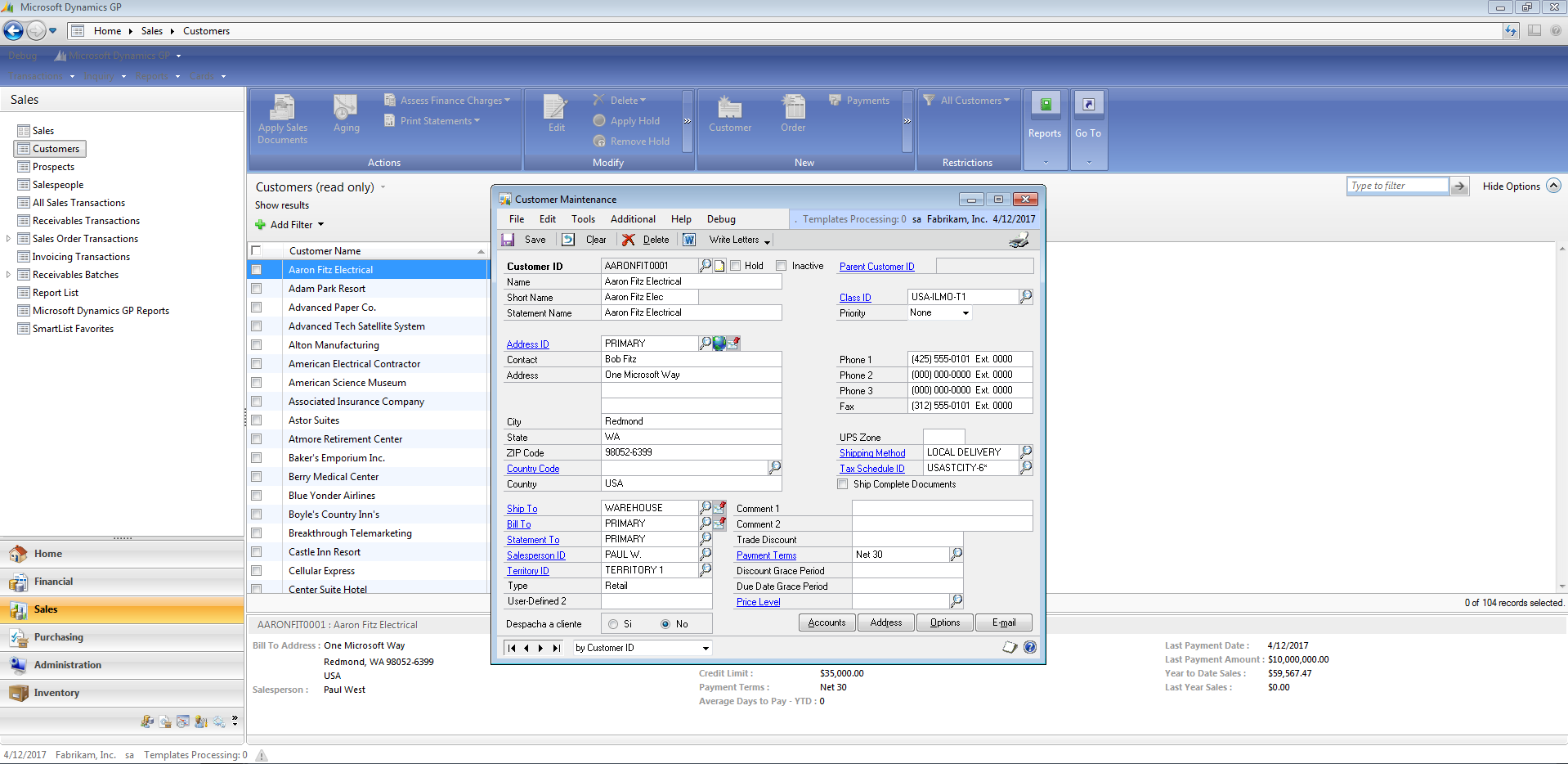
Task: Open the Edit menu in Customer Maintenance
Action: pos(548,219)
